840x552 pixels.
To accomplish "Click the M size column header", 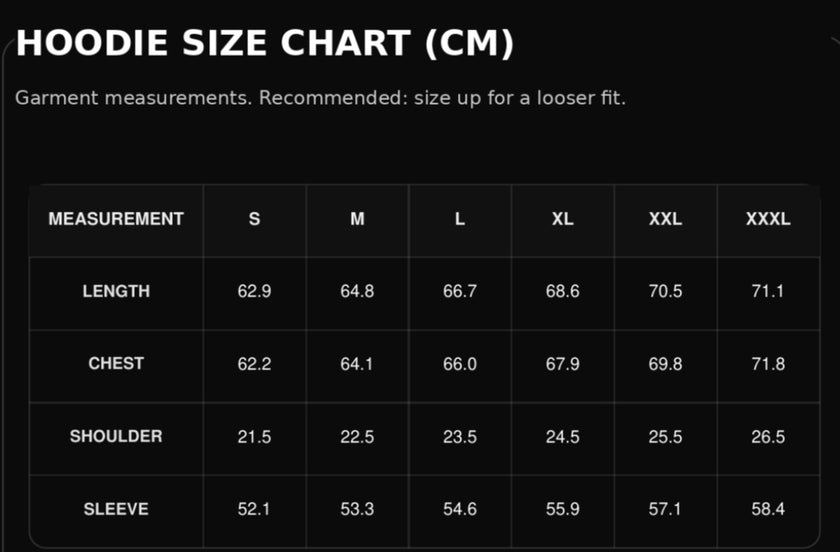I will click(x=357, y=219).
